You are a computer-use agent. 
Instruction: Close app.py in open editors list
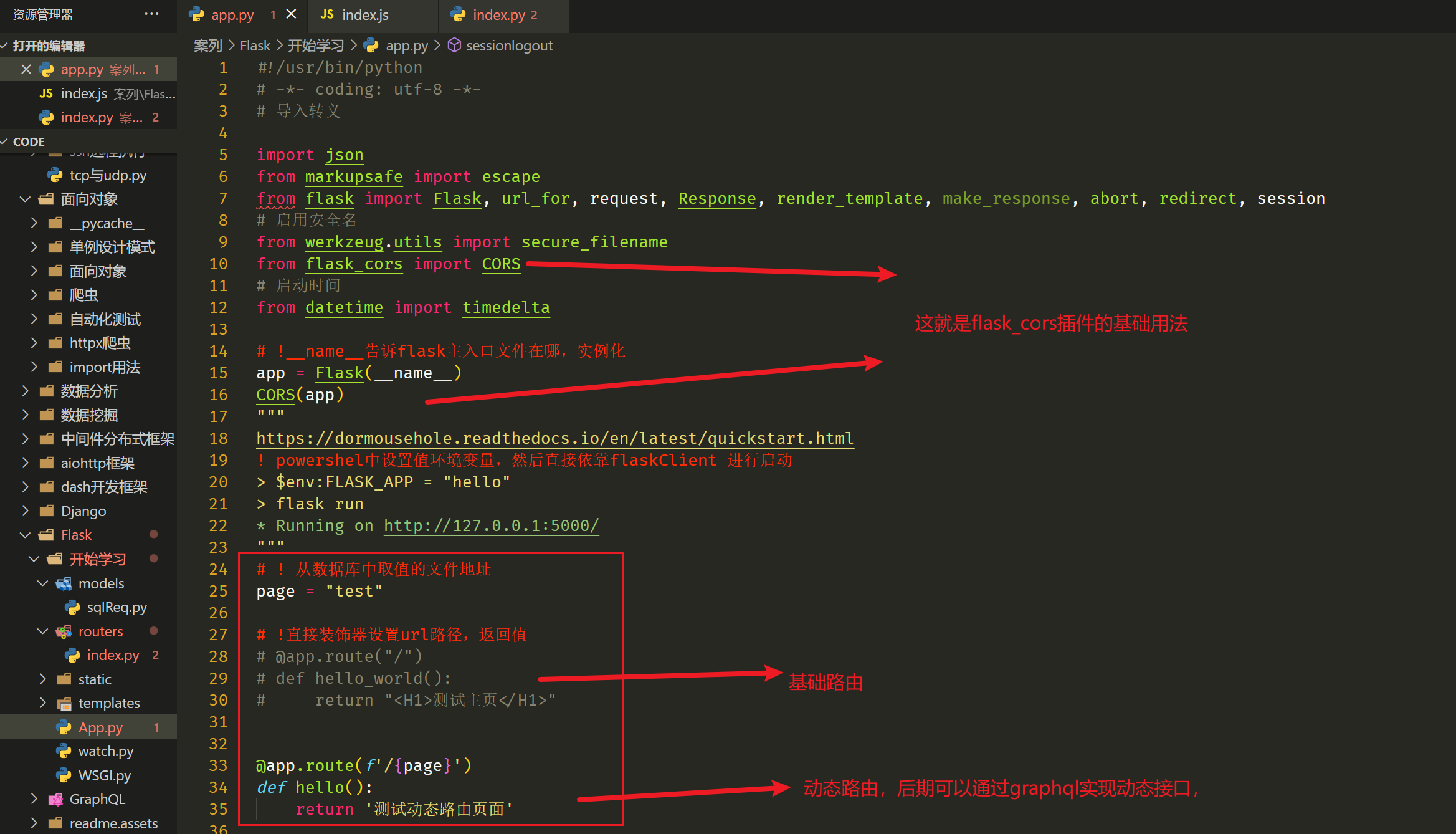[x=26, y=69]
